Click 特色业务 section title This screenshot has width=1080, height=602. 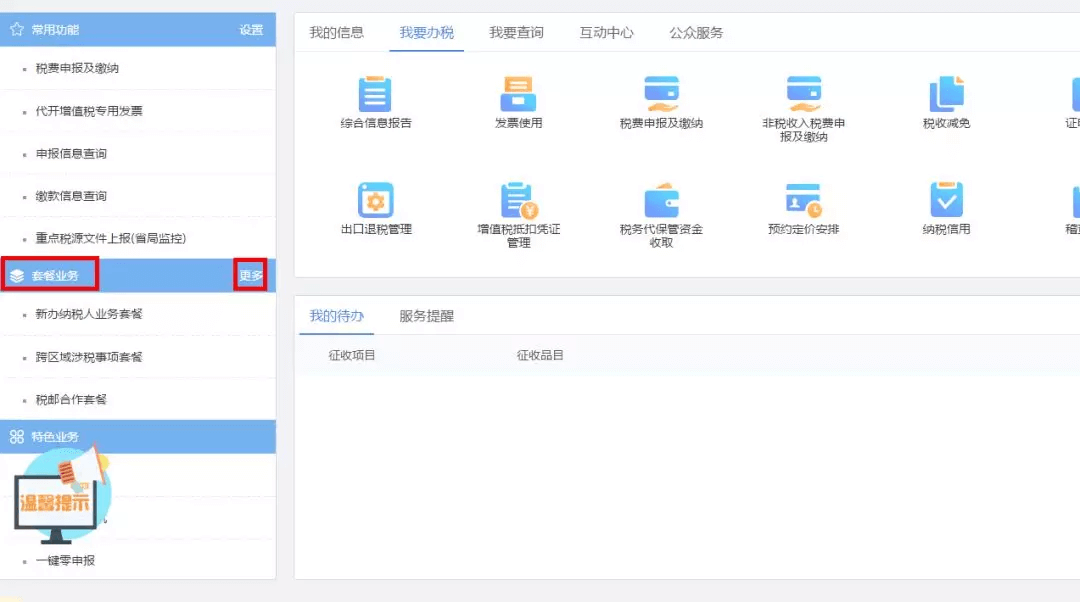[55, 437]
